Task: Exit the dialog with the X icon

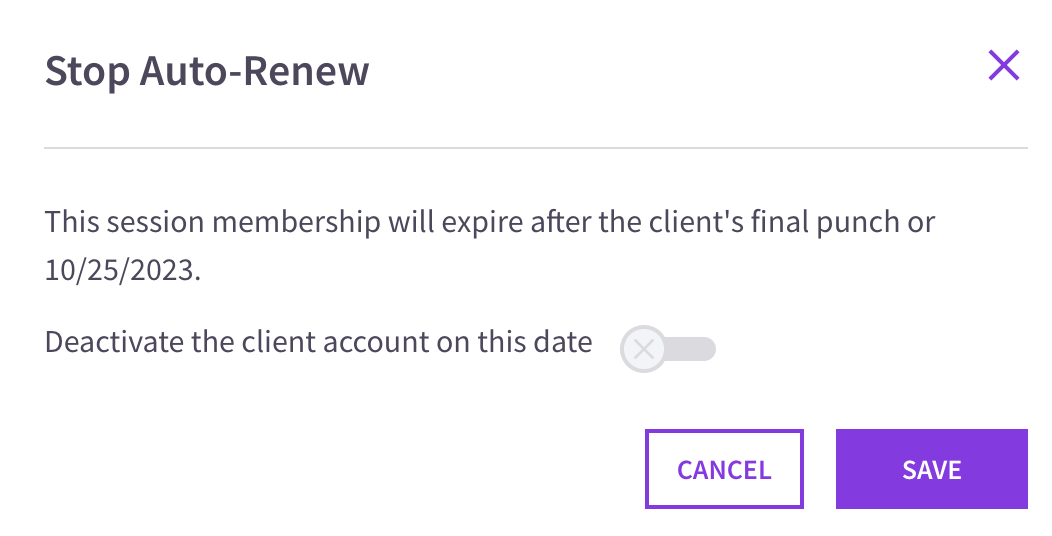Action: (x=1004, y=65)
